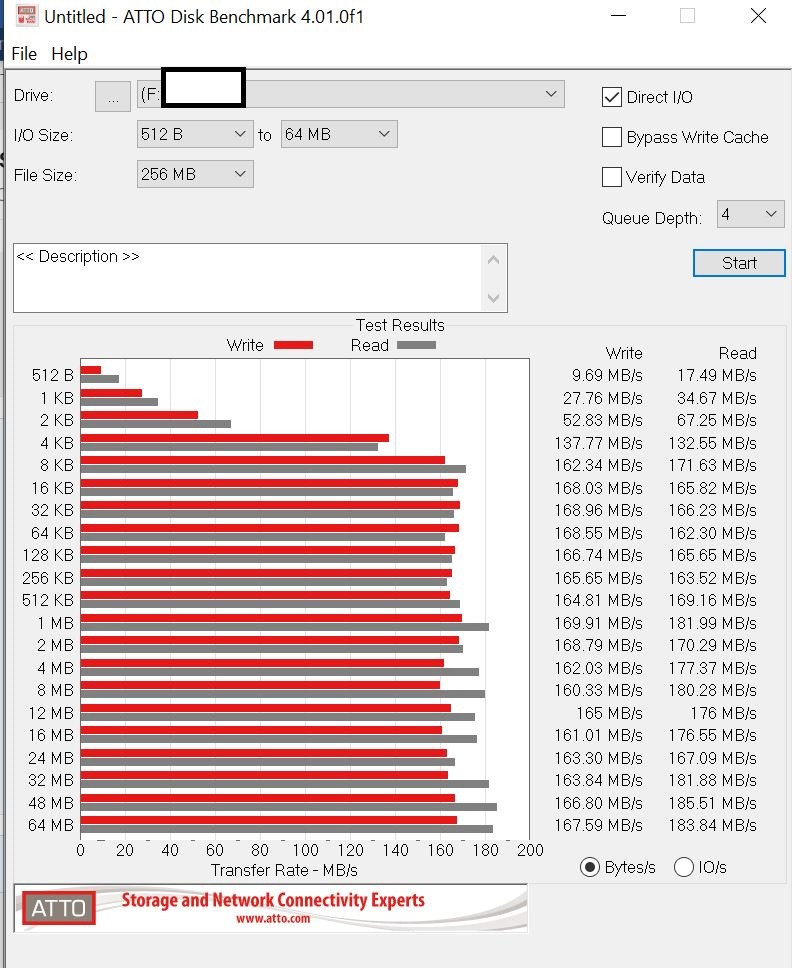
Task: Enable the Verify Data checkbox
Action: point(612,177)
